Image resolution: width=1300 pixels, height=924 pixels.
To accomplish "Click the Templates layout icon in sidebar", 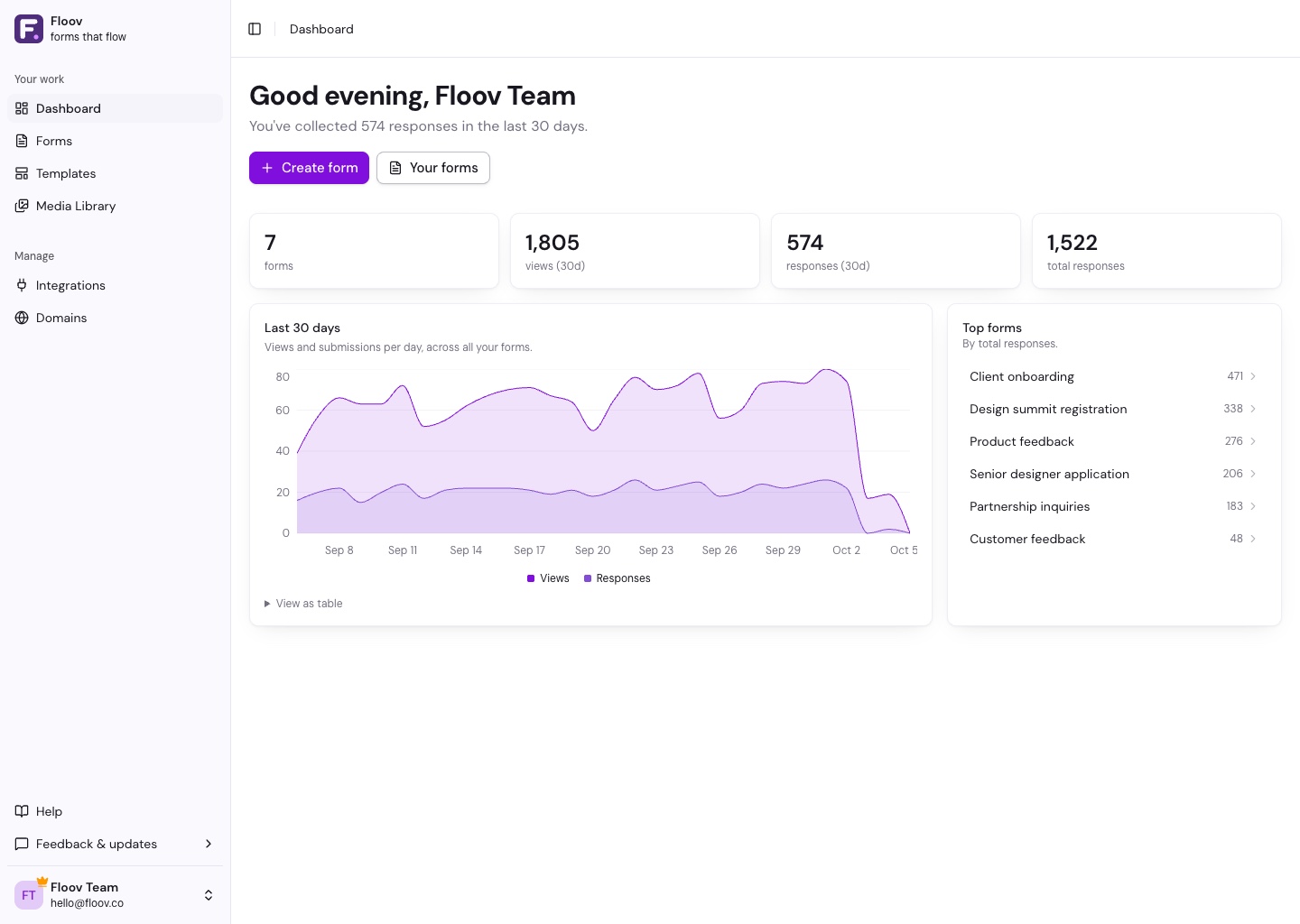I will (x=22, y=173).
